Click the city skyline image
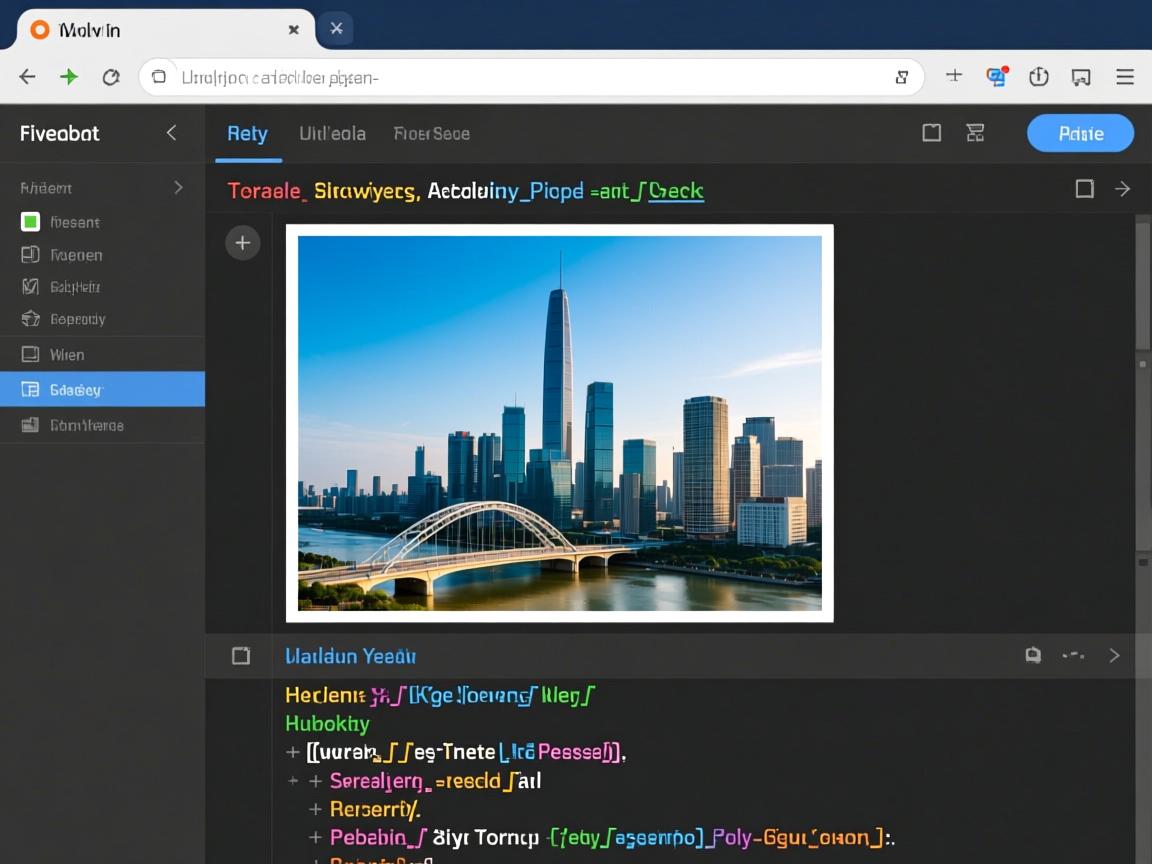The height and width of the screenshot is (864, 1152). click(559, 423)
